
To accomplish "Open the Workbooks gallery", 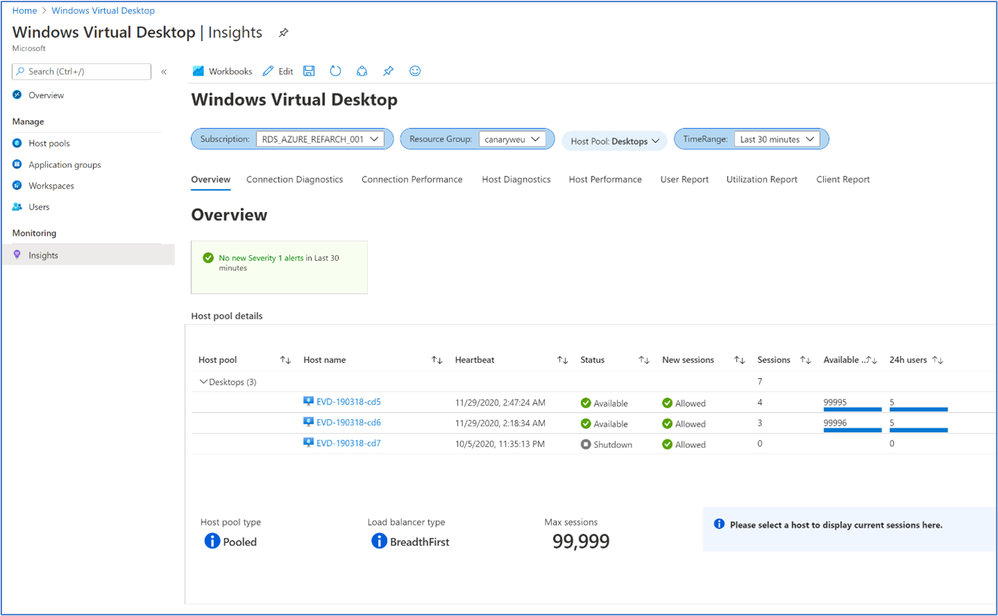I will click(x=222, y=71).
